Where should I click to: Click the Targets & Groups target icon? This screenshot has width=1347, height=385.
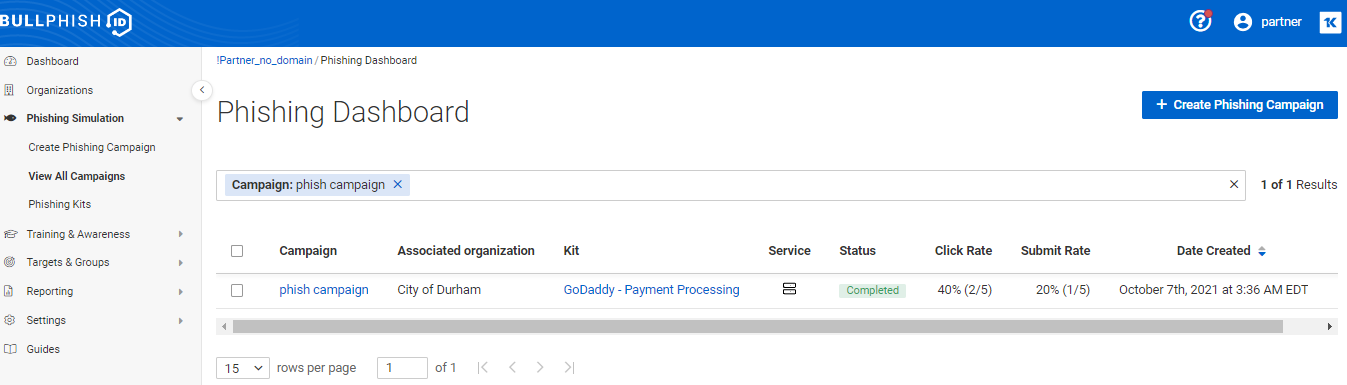point(10,262)
